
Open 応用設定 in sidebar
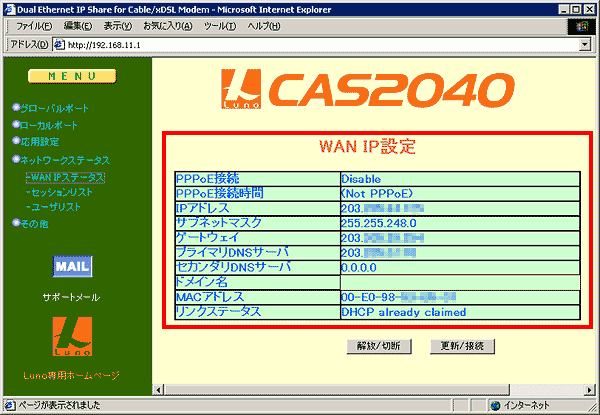click(40, 142)
